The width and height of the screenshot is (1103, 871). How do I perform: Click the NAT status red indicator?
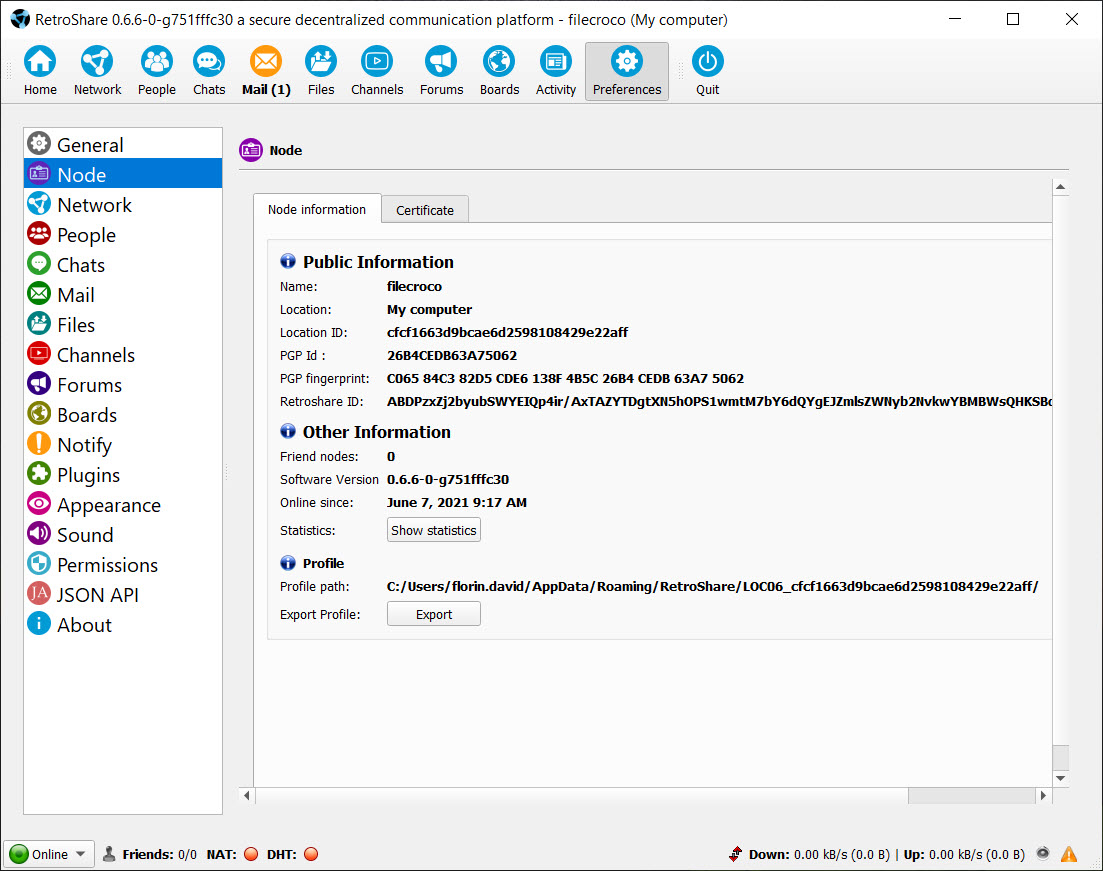coord(250,854)
